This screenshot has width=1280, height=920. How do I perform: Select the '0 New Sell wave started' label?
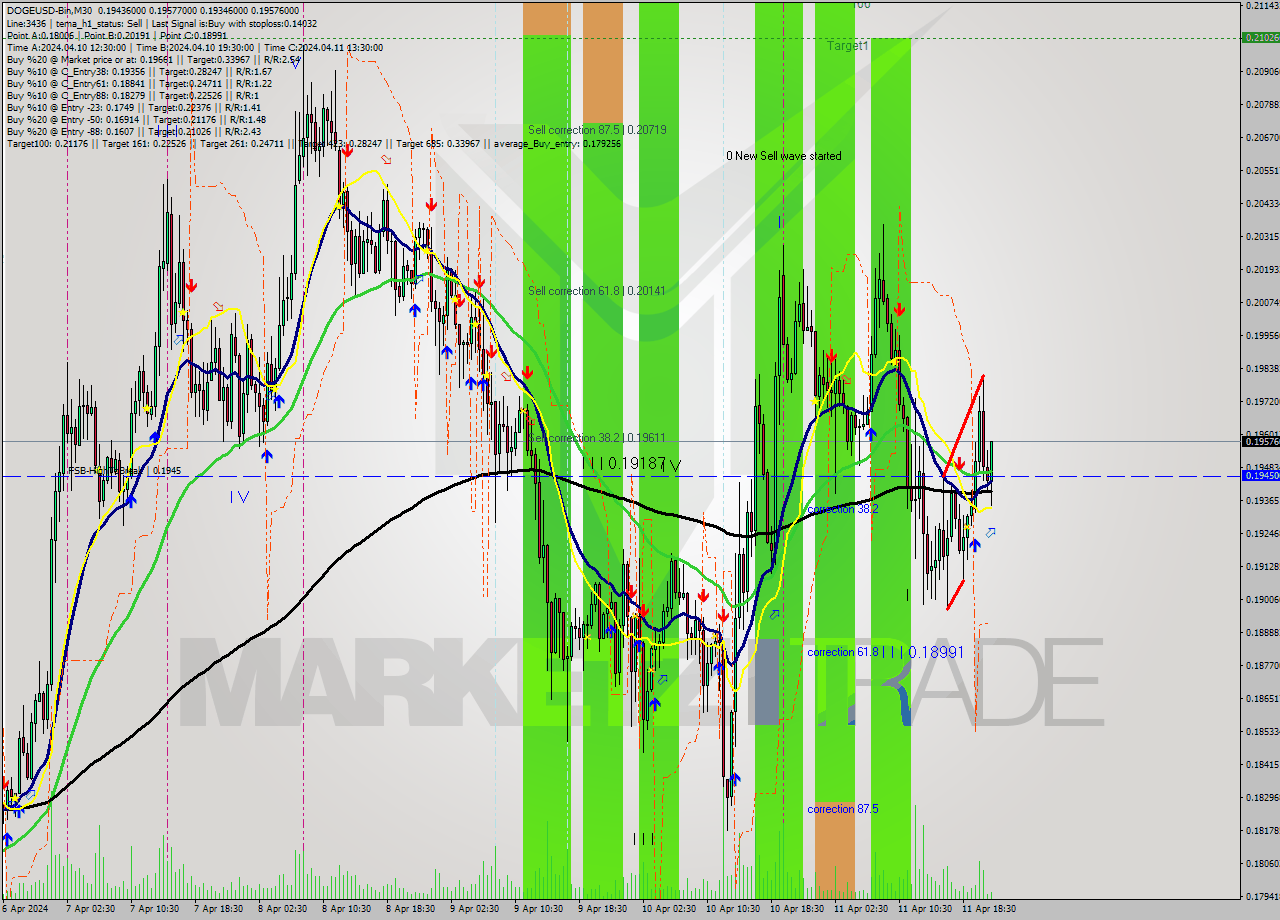(783, 156)
